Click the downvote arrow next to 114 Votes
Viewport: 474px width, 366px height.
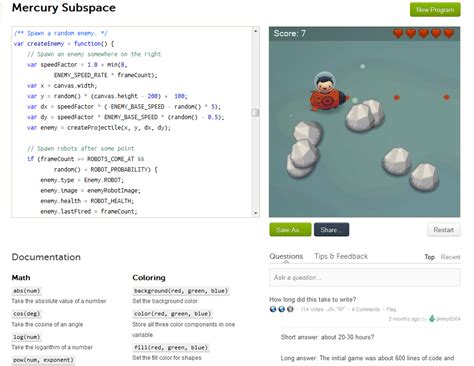[341, 309]
